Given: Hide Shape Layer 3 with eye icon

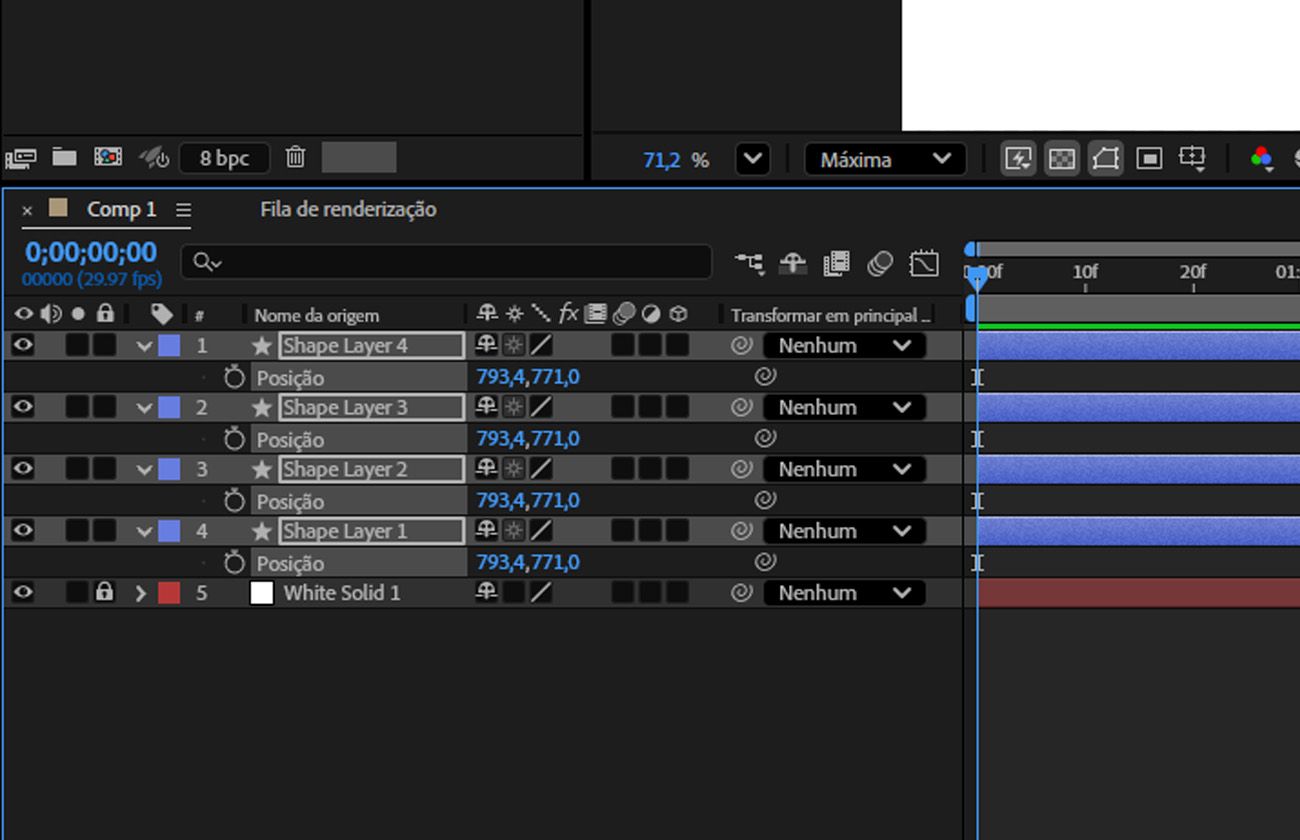Looking at the screenshot, I should (22, 407).
